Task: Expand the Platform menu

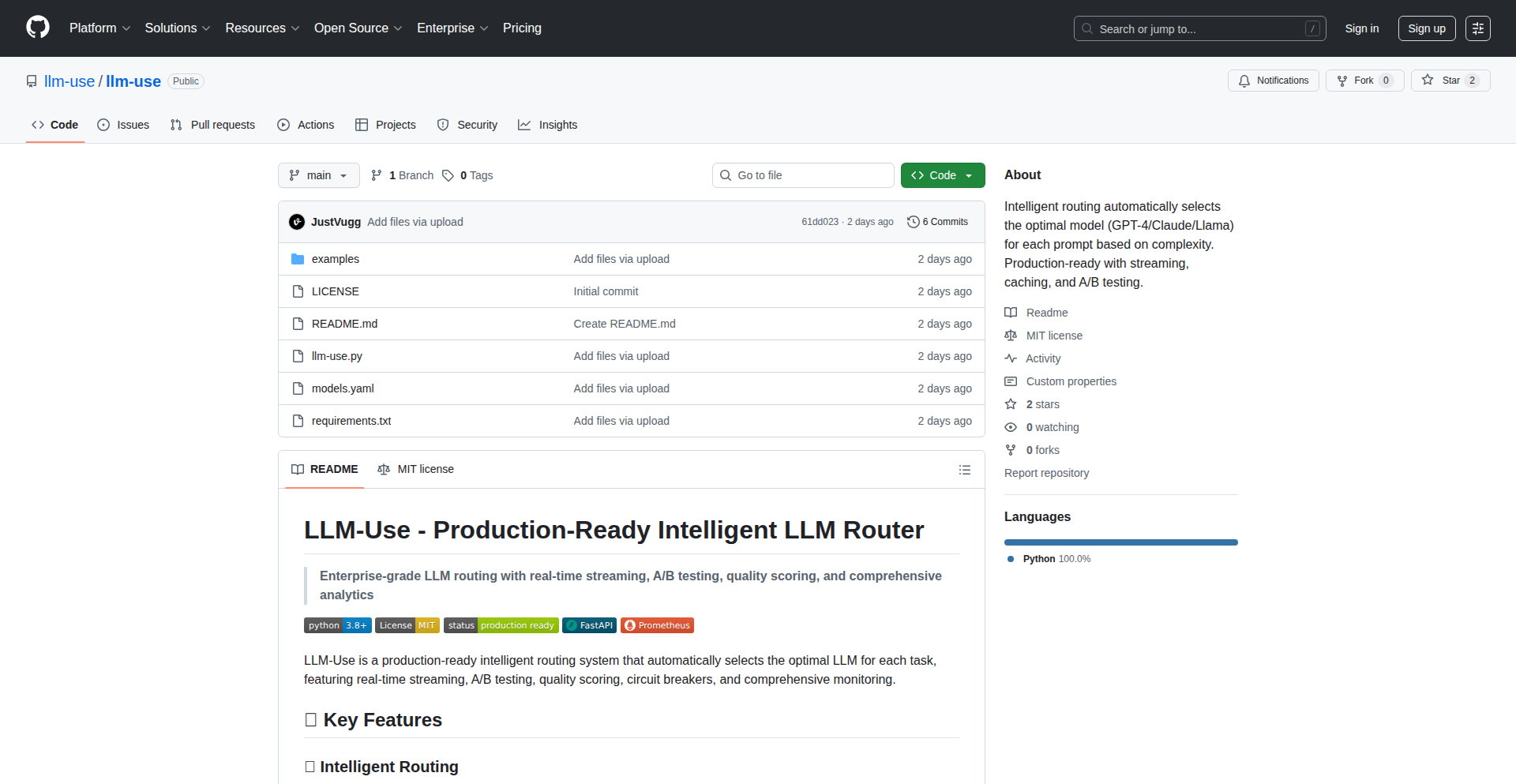Action: pyautogui.click(x=99, y=28)
